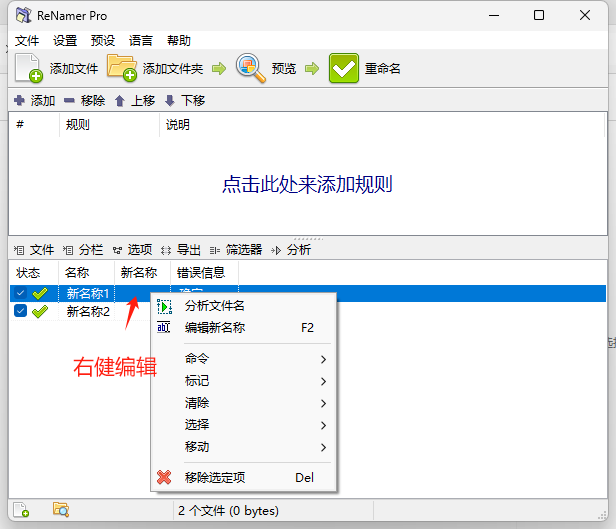Click the # column header in rules list
The image size is (616, 529).
tap(34, 125)
